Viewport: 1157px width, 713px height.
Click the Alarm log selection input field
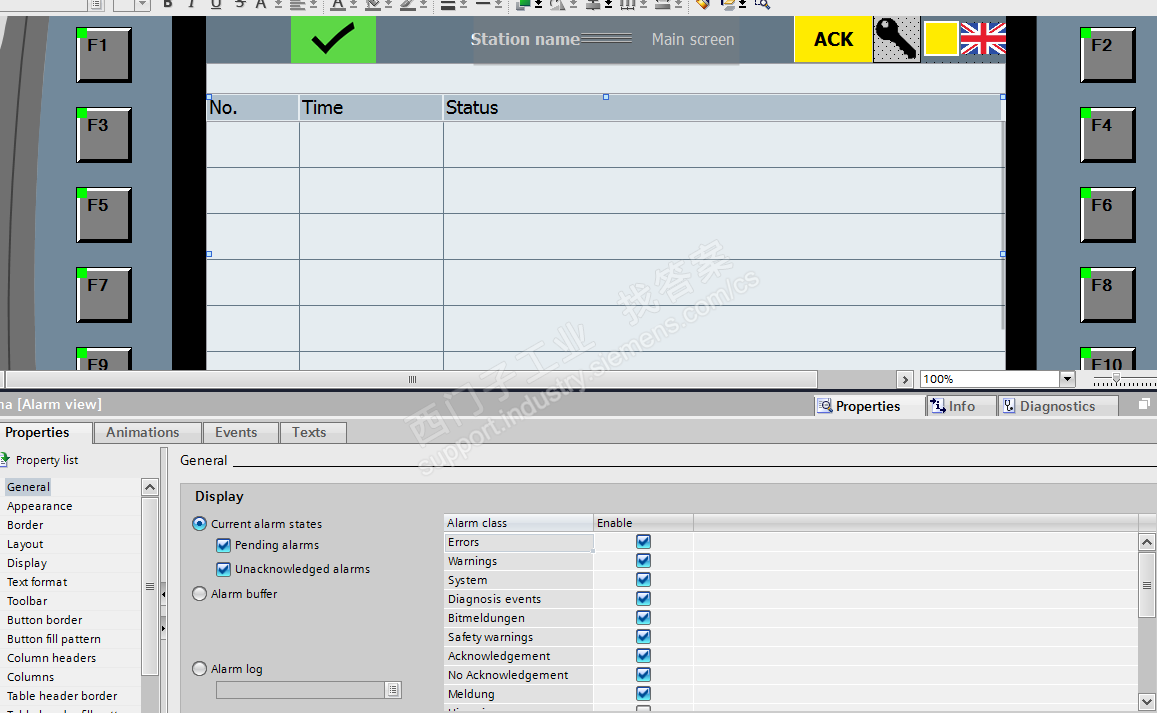click(300, 689)
